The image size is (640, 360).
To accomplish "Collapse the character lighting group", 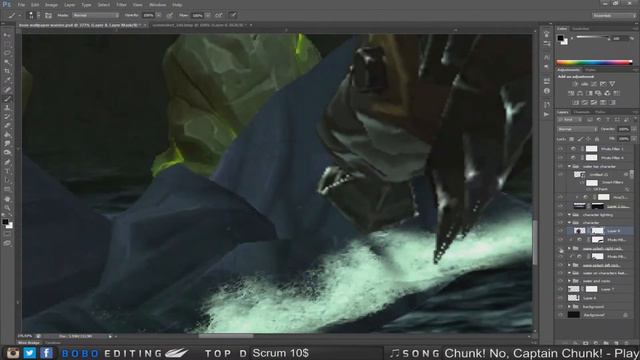I will [569, 215].
